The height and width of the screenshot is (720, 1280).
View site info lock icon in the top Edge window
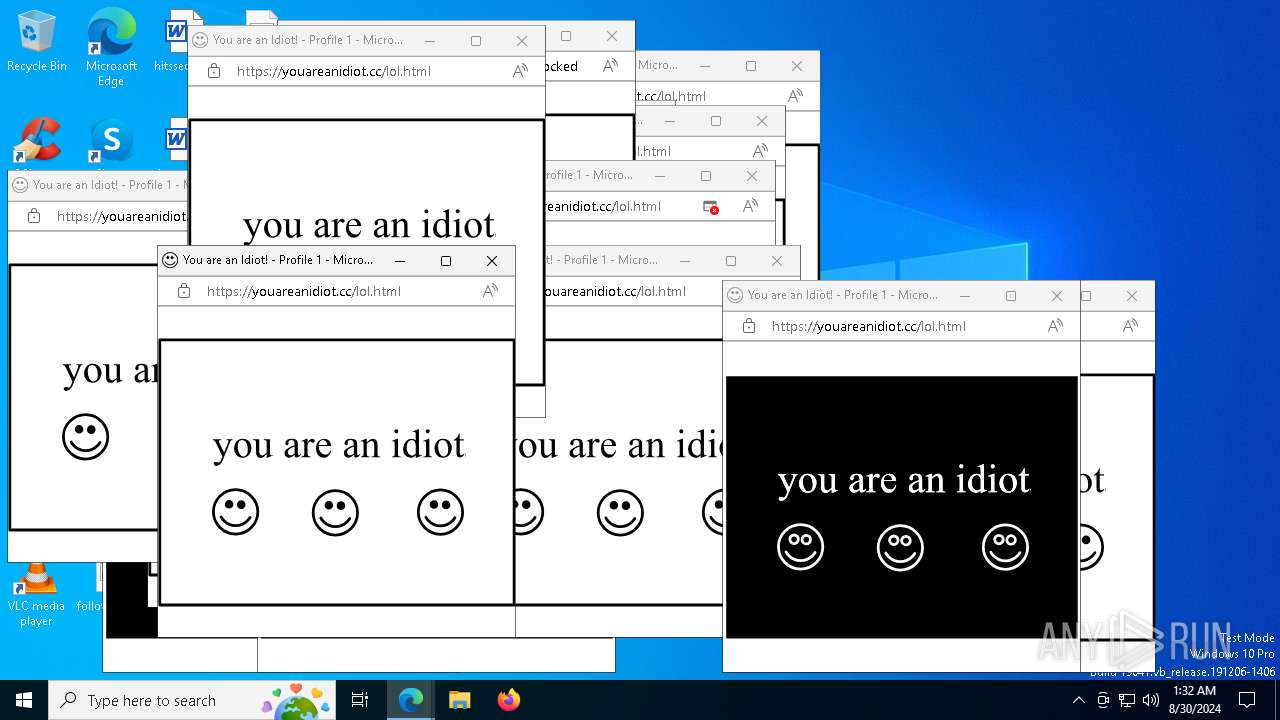coord(213,71)
